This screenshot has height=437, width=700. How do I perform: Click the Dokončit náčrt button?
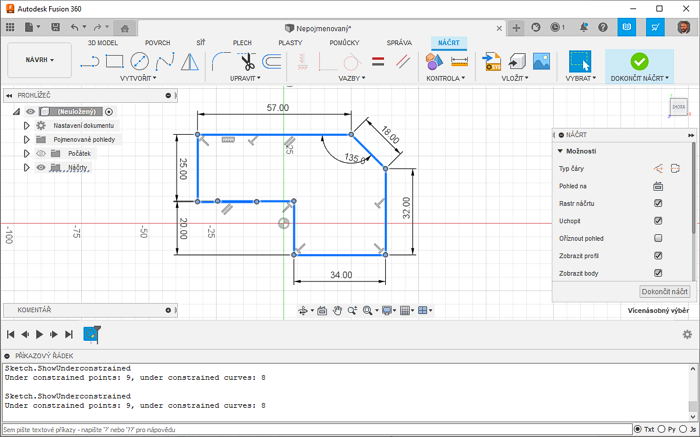point(665,291)
